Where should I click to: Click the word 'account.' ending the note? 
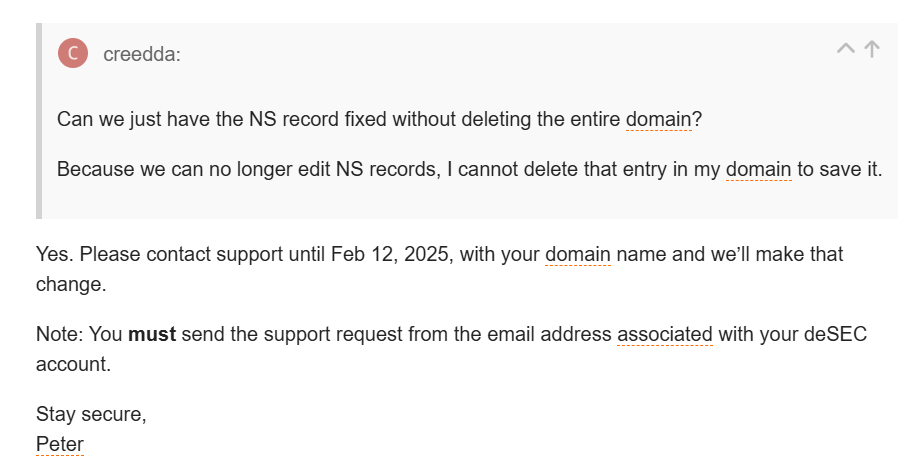tap(73, 365)
